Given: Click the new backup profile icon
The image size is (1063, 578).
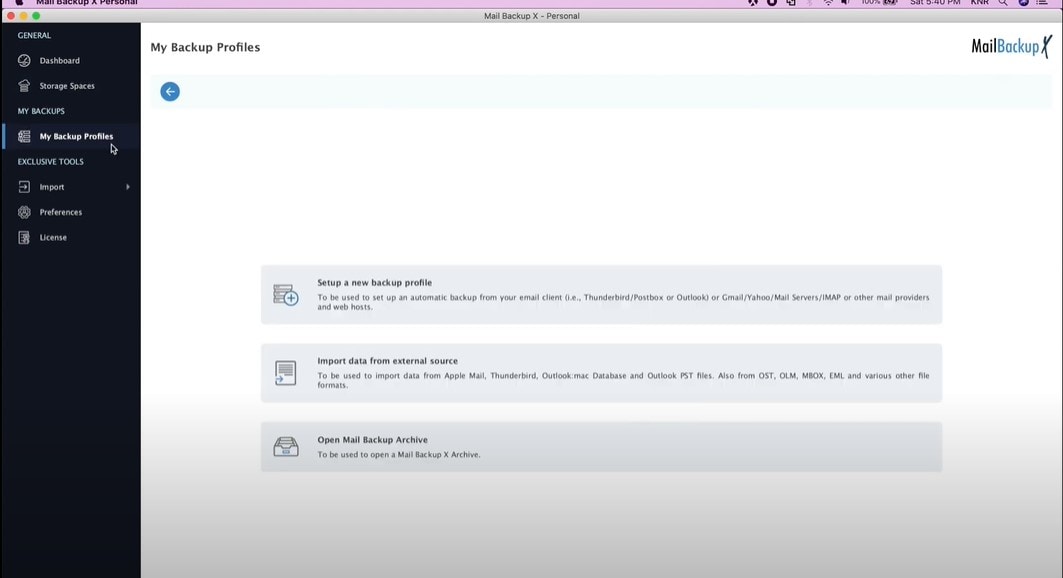Looking at the screenshot, I should (286, 295).
